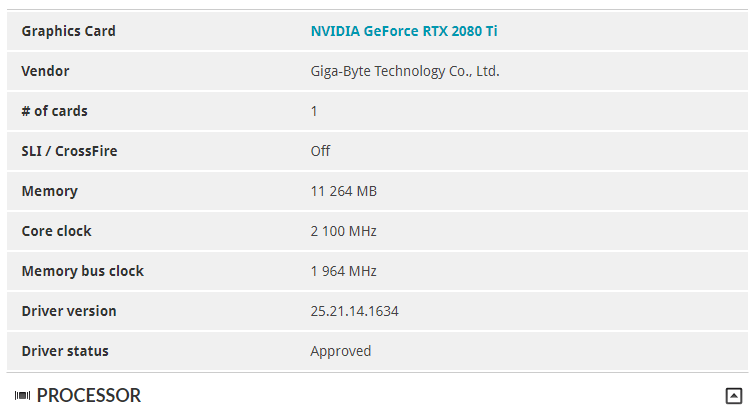Click the "# of cards" row label
751x405 pixels.
[x=54, y=111]
